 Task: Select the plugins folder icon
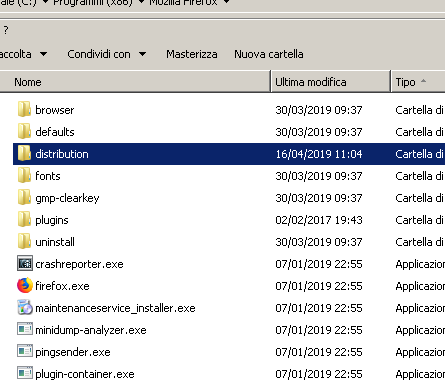(24, 219)
